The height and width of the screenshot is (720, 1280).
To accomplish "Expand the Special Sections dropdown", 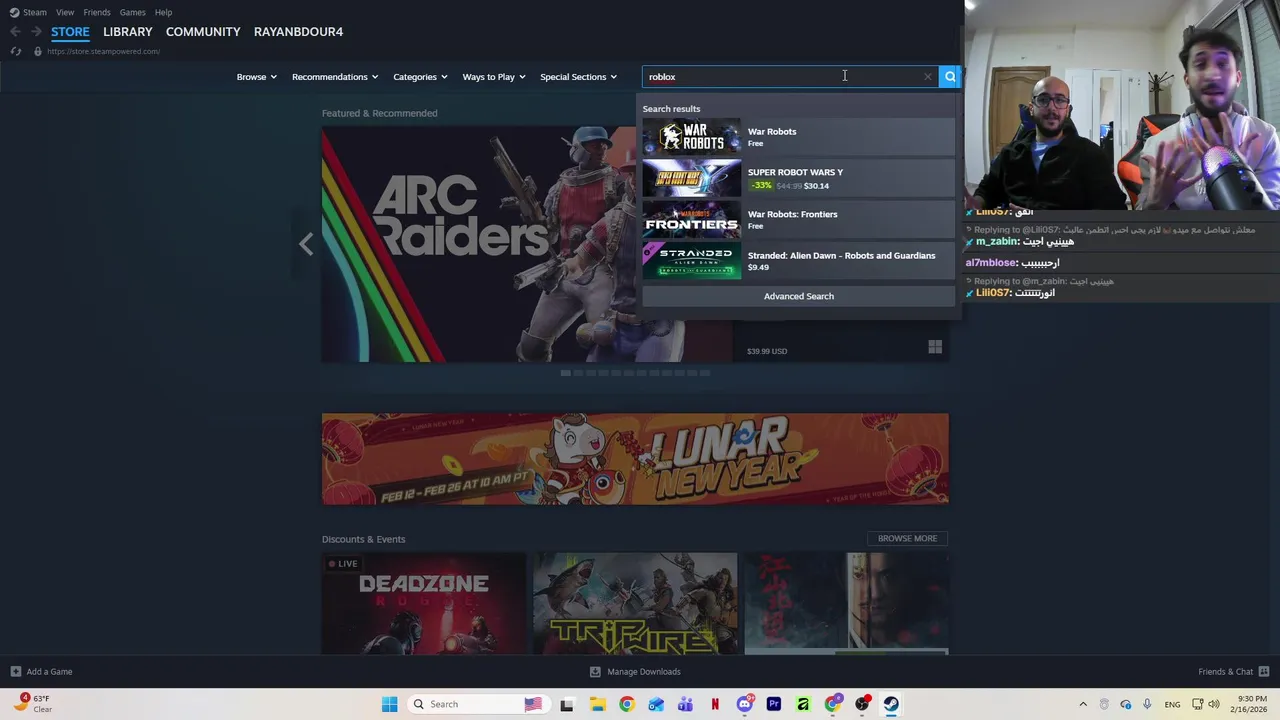I will (578, 77).
